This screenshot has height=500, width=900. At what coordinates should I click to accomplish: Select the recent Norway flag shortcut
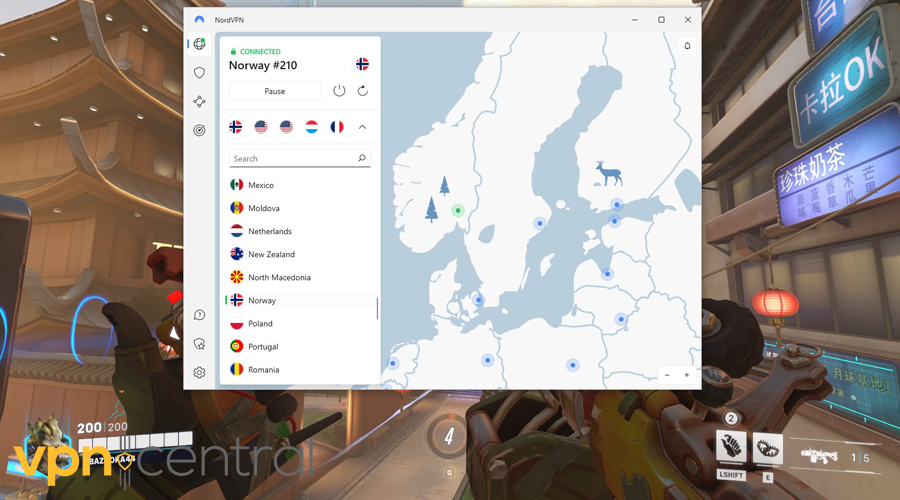(235, 127)
